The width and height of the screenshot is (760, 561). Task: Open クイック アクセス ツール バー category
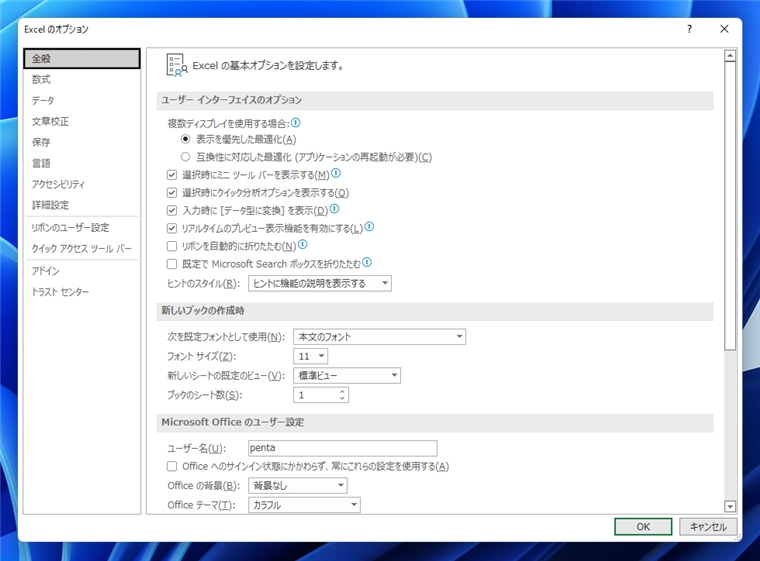pyautogui.click(x=82, y=248)
